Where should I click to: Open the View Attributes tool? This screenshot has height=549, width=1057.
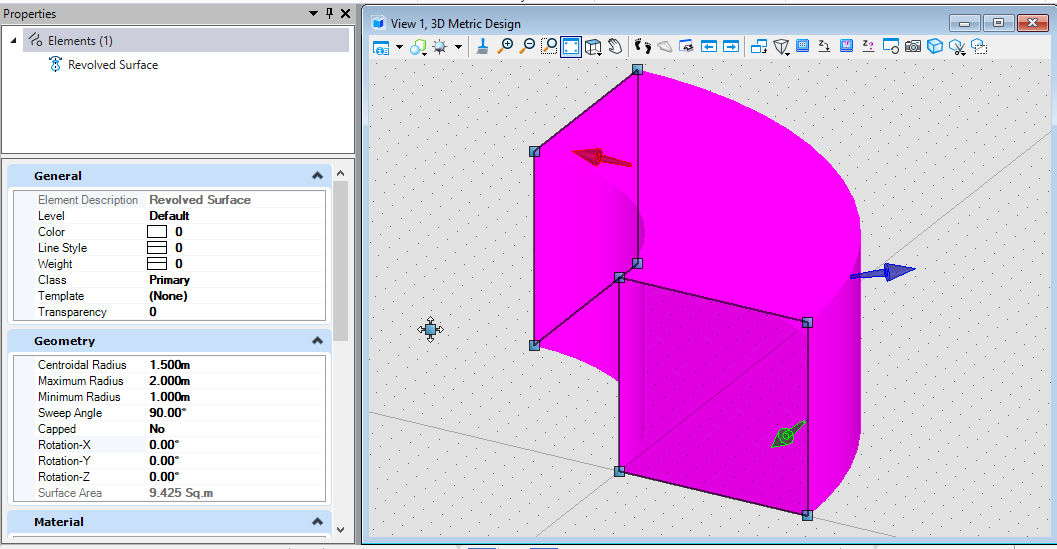click(x=382, y=47)
